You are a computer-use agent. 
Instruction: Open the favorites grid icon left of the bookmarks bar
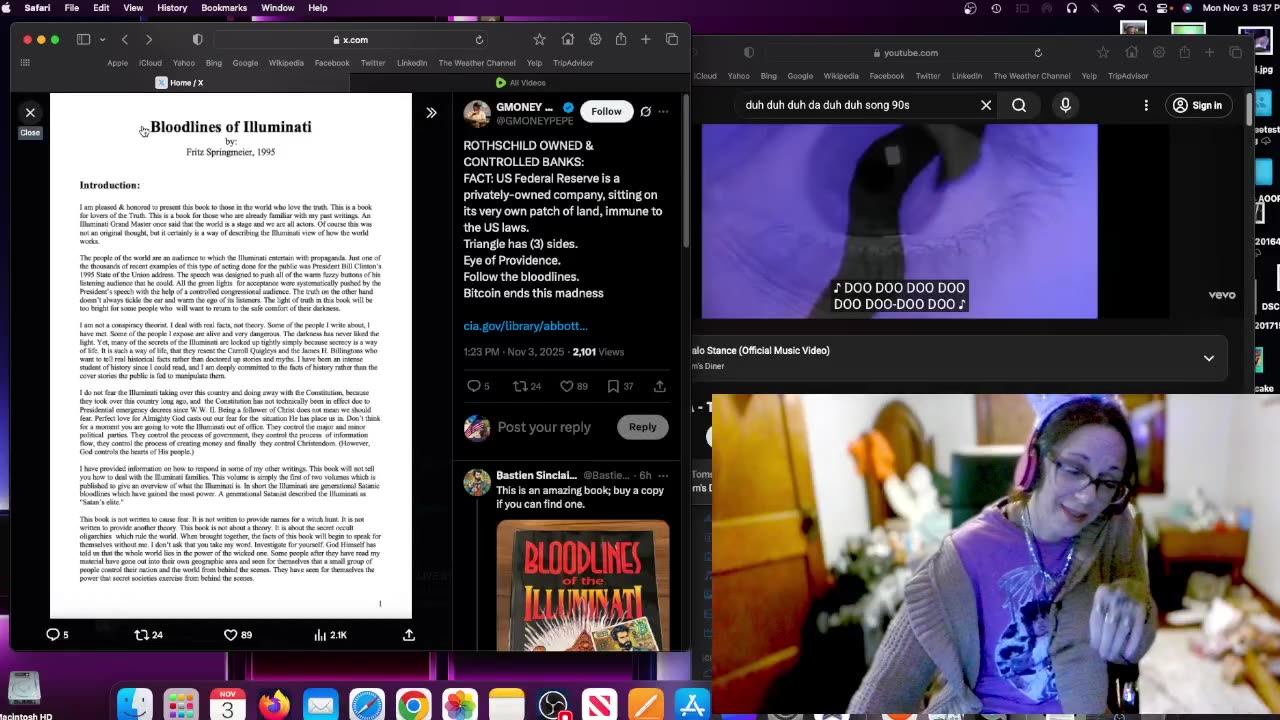(25, 63)
